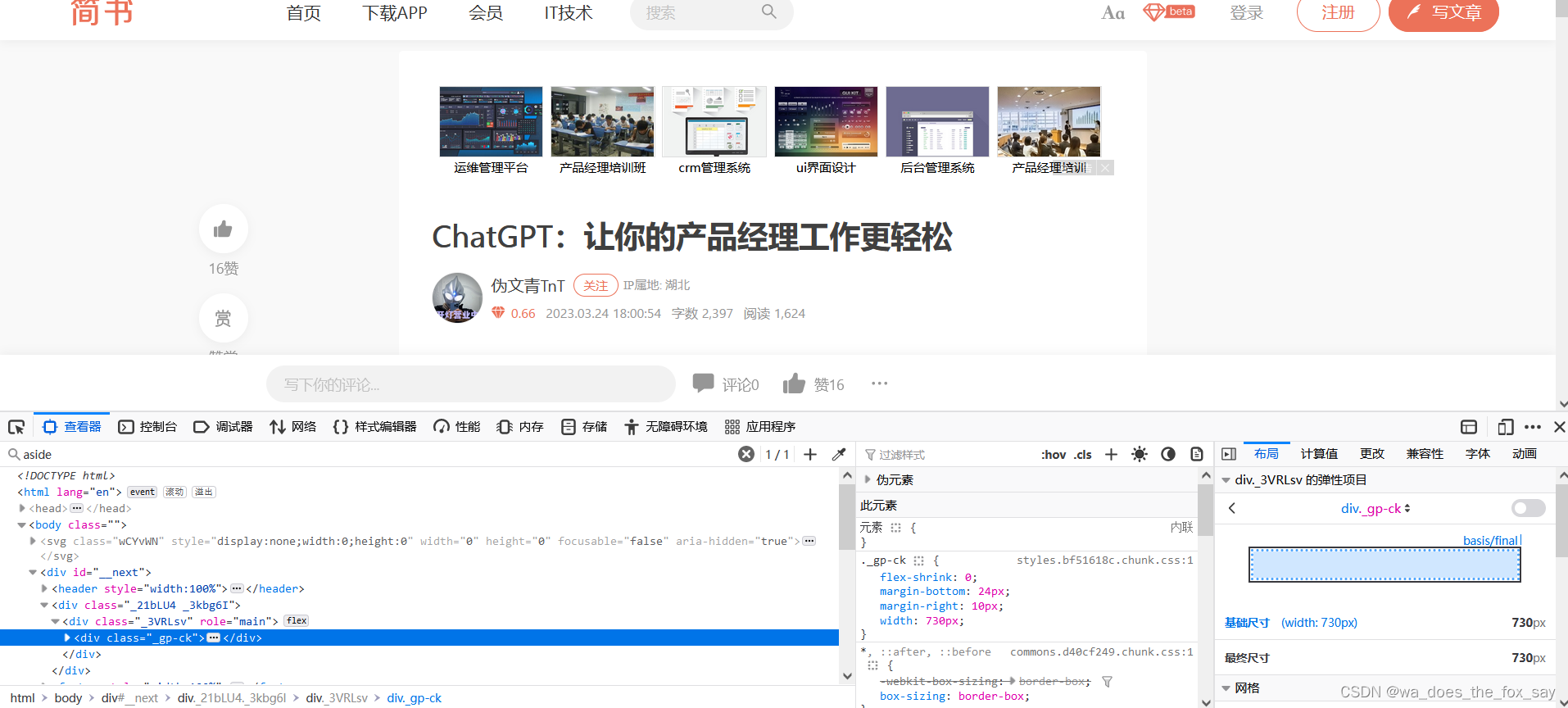Collapse the body node in the DOM tree
Screen dimensions: 1568x708
22,525
